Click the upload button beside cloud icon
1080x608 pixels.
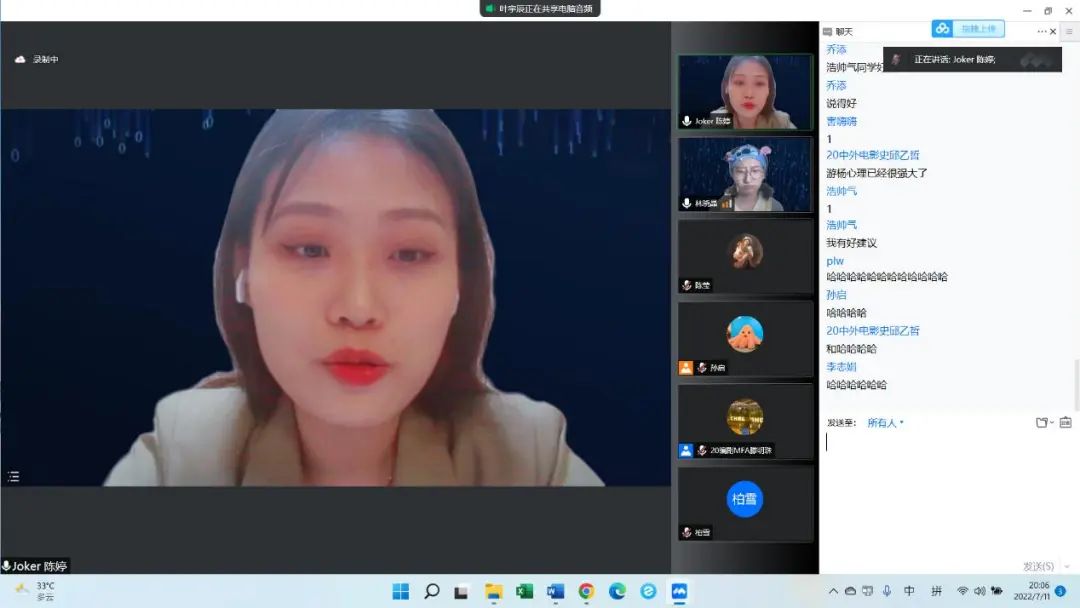pyautogui.click(x=979, y=28)
